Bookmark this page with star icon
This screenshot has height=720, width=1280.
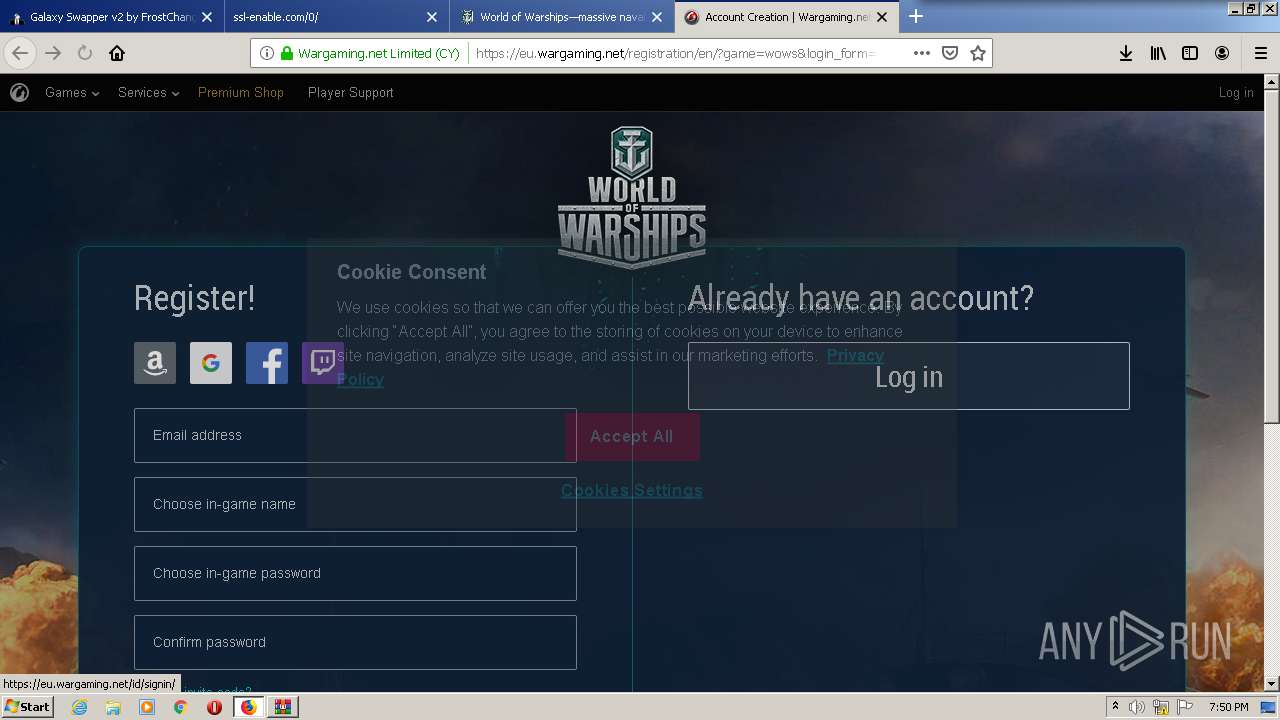(x=978, y=53)
